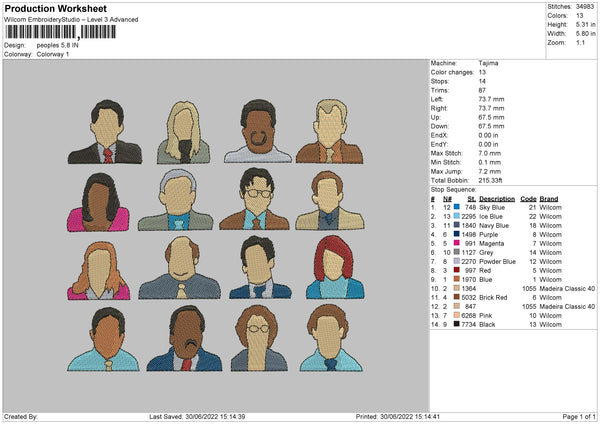Click the Brand column header

549,199
